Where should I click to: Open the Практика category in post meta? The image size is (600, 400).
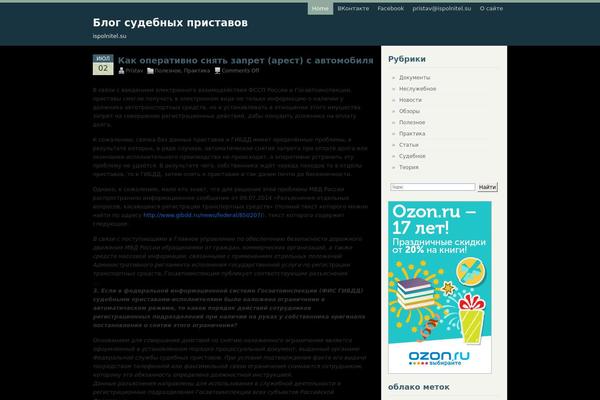pos(197,71)
